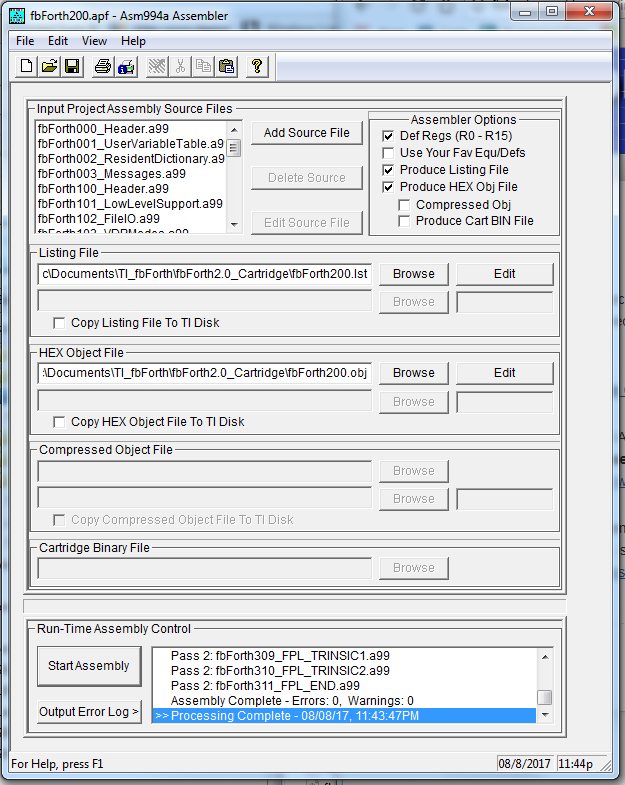Enable Produce Cart BIN File checkbox
The image size is (625, 785).
tap(404, 221)
